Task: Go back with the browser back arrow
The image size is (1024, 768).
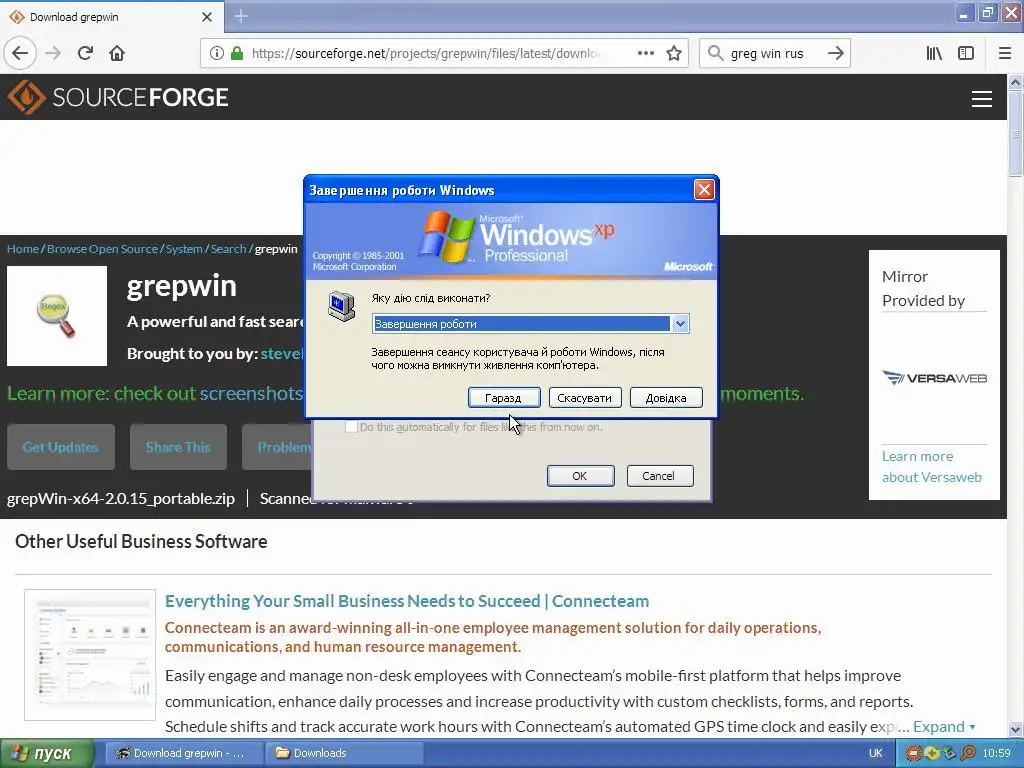Action: click(x=20, y=54)
